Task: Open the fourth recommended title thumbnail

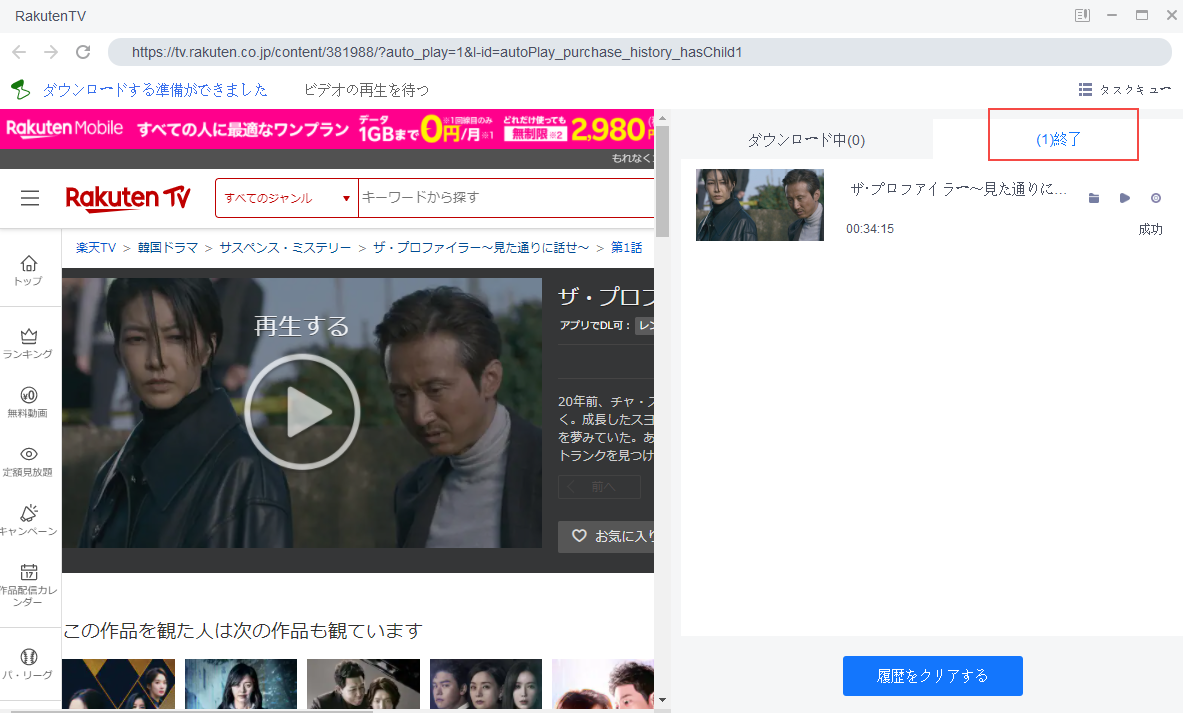Action: pos(486,684)
